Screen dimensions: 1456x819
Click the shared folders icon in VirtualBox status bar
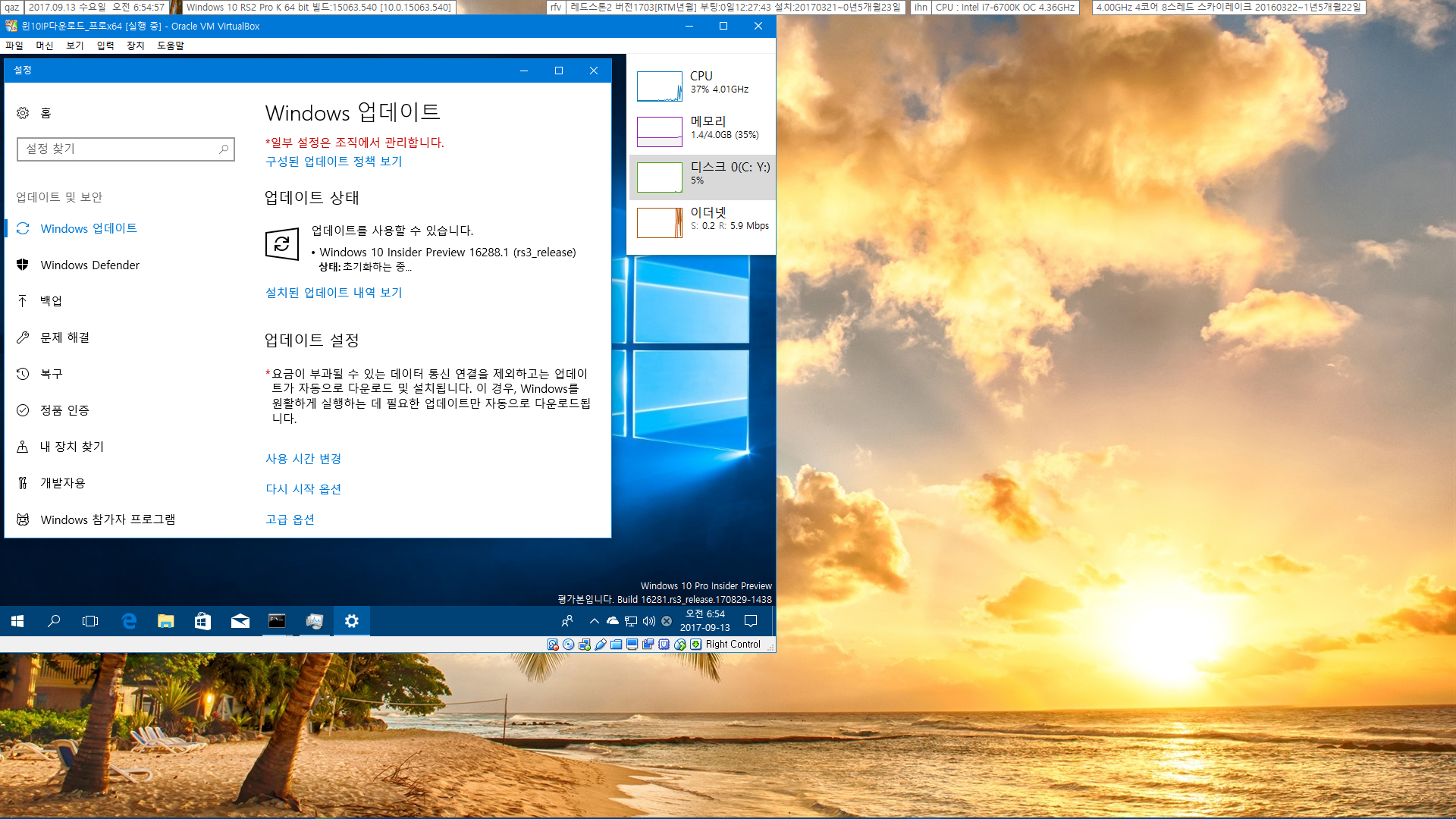[x=617, y=645]
